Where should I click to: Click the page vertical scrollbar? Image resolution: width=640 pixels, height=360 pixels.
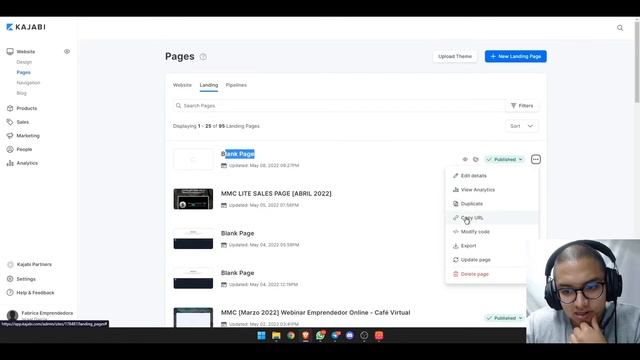coord(637,61)
